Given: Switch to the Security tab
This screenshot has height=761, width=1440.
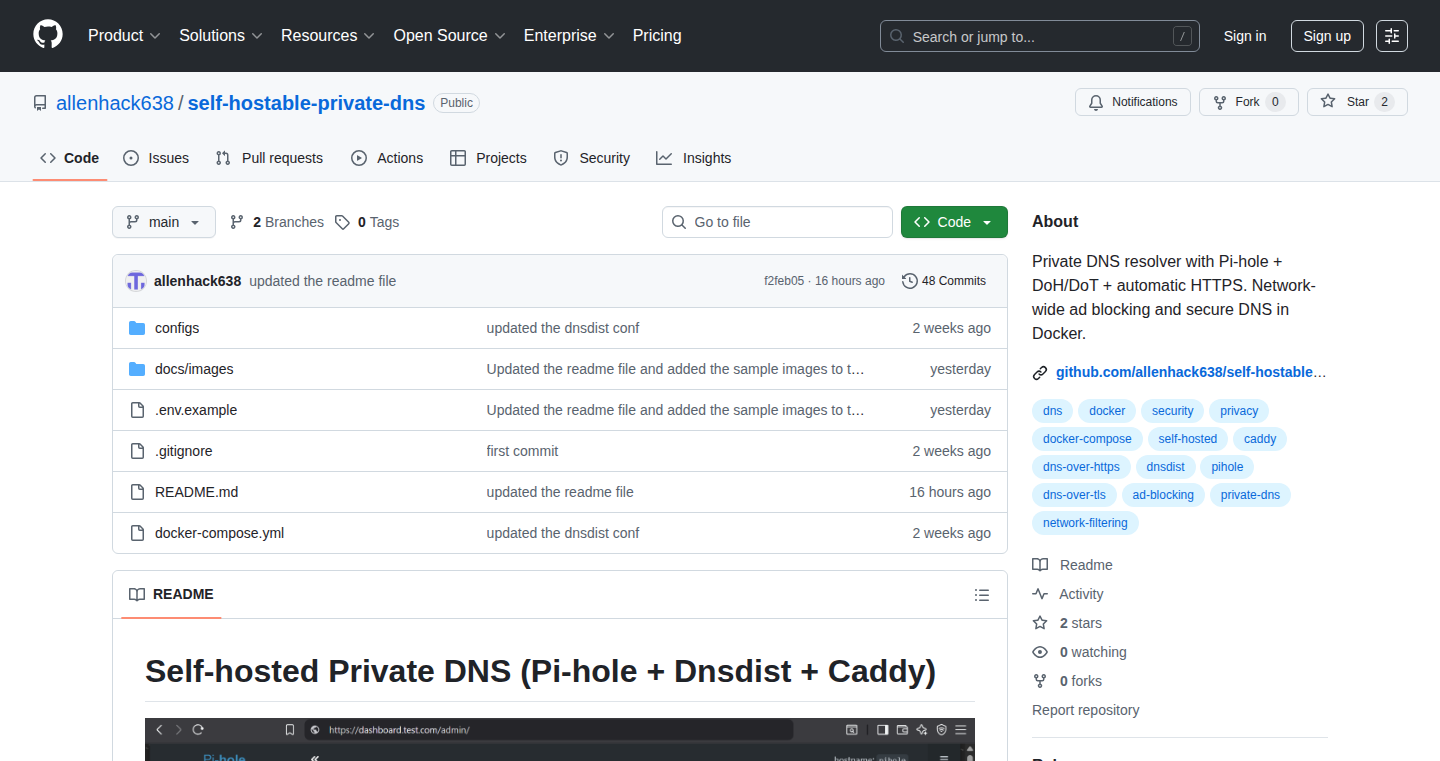Looking at the screenshot, I should pyautogui.click(x=591, y=158).
